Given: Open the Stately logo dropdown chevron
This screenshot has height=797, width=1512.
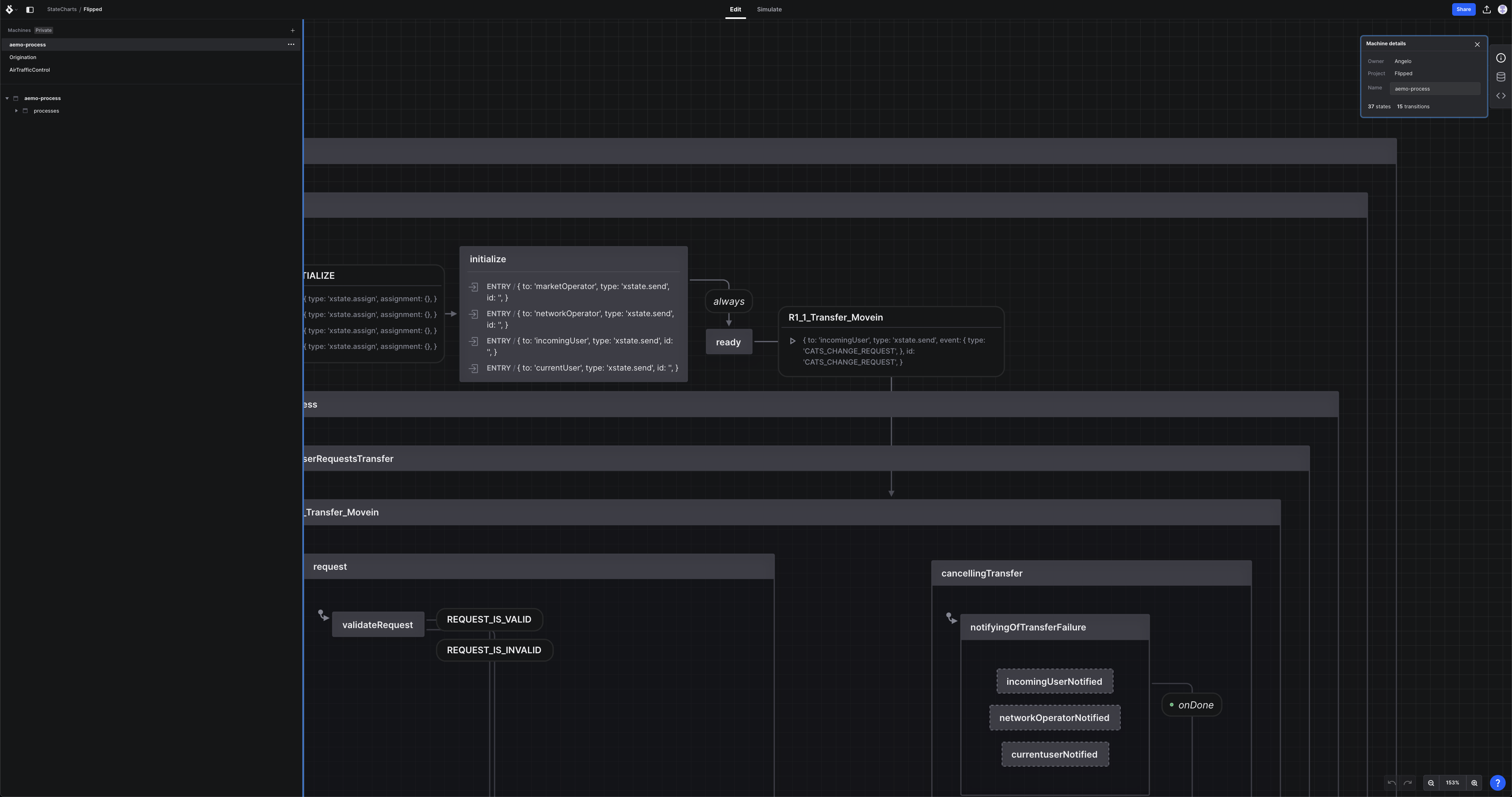Looking at the screenshot, I should [17, 9].
